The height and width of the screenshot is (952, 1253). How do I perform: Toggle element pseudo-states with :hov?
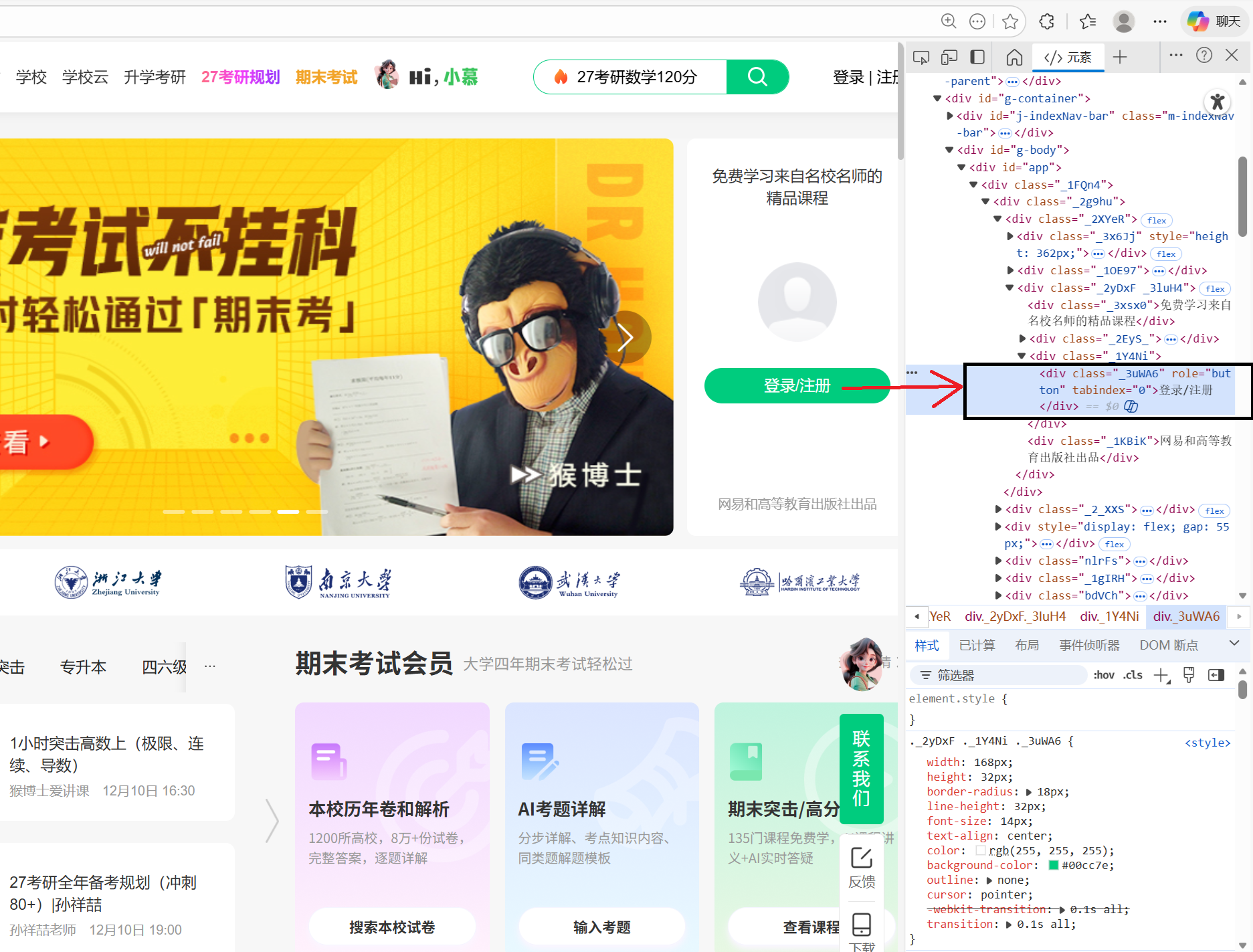[x=1104, y=675]
